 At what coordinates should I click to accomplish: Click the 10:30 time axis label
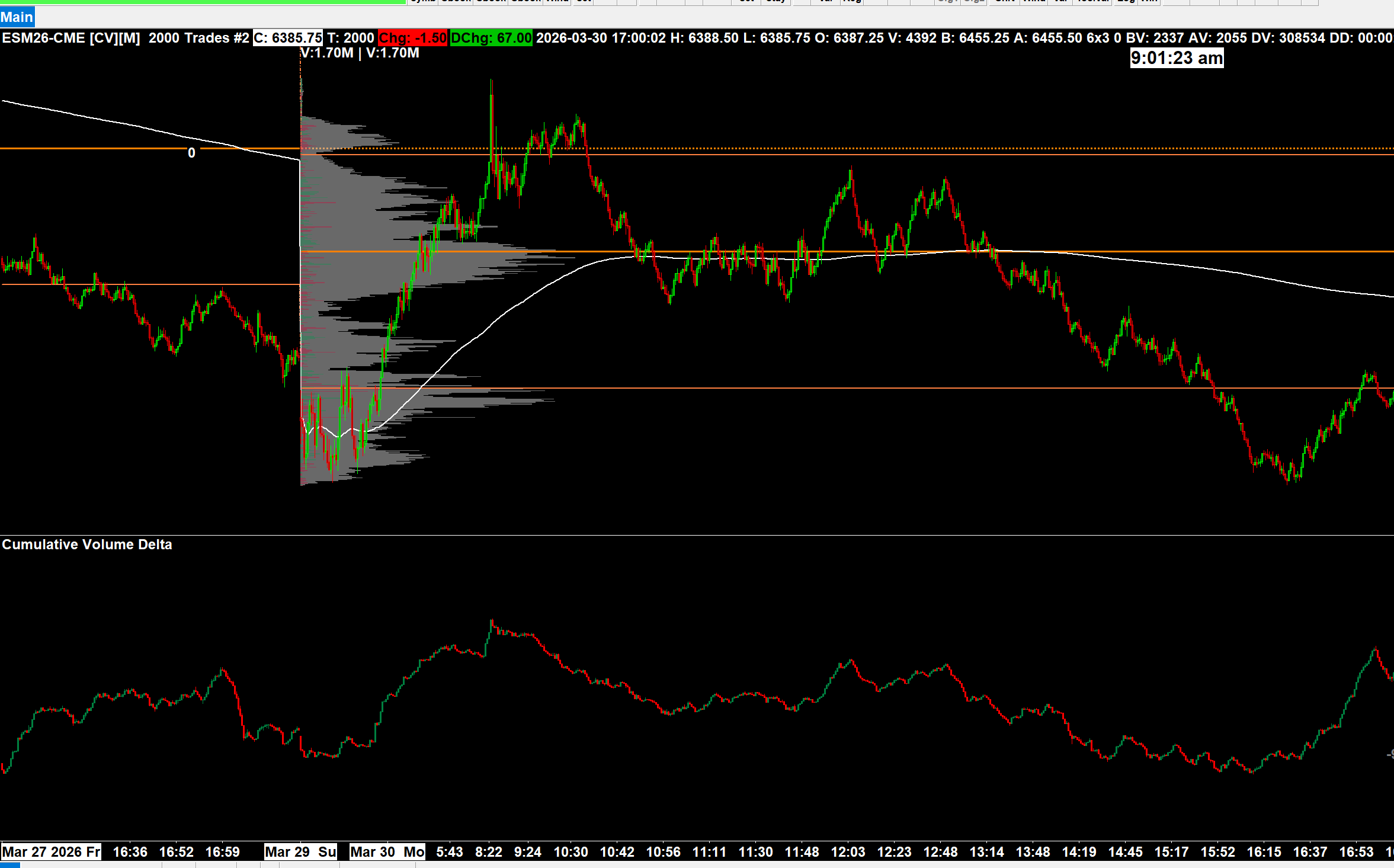[571, 852]
